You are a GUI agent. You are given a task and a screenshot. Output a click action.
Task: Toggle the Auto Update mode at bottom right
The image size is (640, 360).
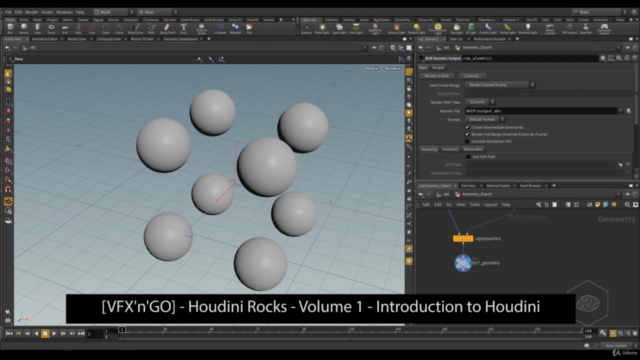tap(619, 346)
